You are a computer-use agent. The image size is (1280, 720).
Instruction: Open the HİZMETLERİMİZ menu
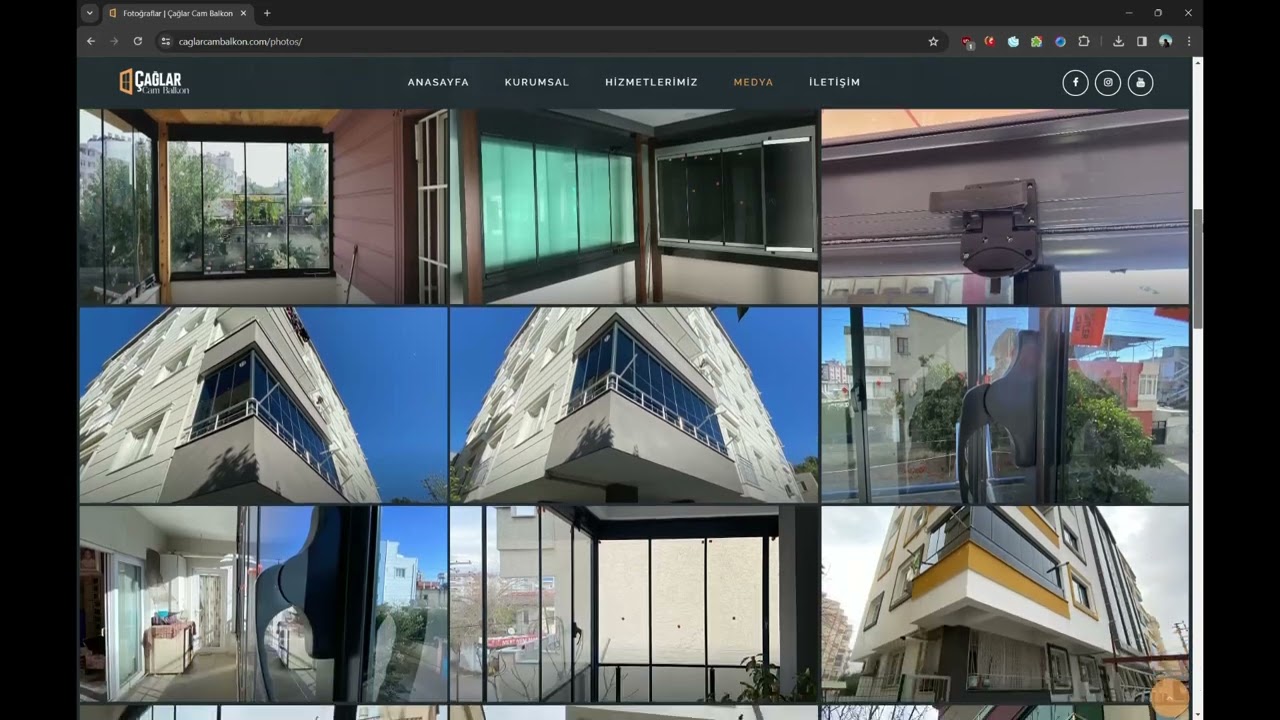651,82
